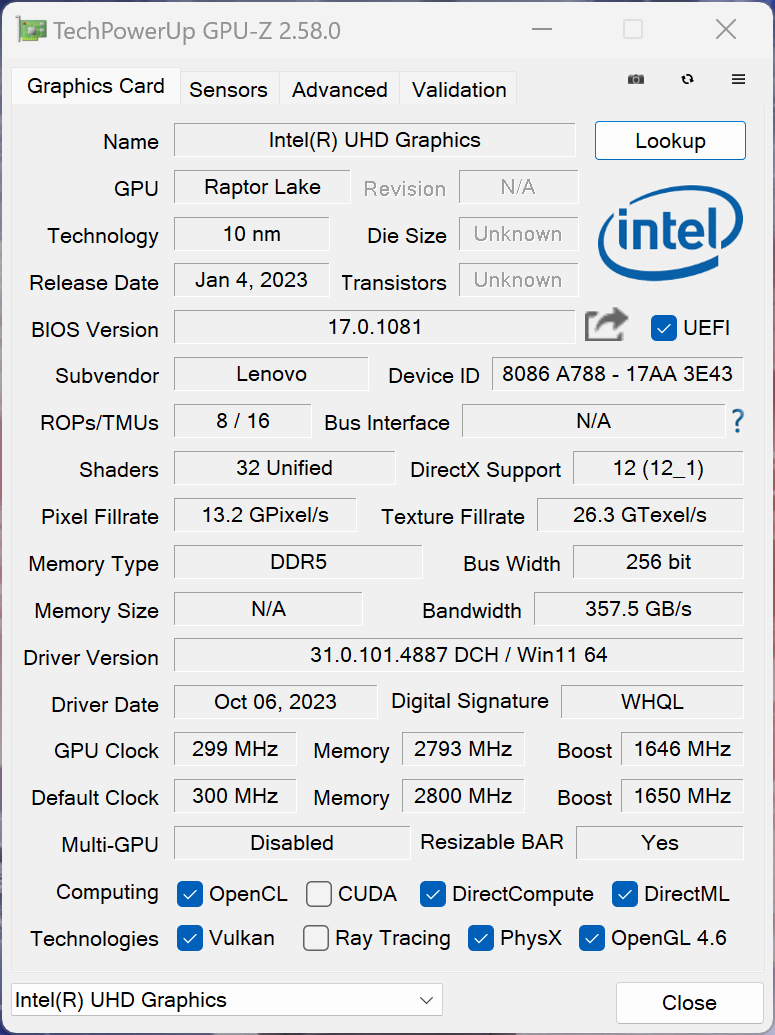
Task: Go to the Validation tab
Action: tap(459, 89)
